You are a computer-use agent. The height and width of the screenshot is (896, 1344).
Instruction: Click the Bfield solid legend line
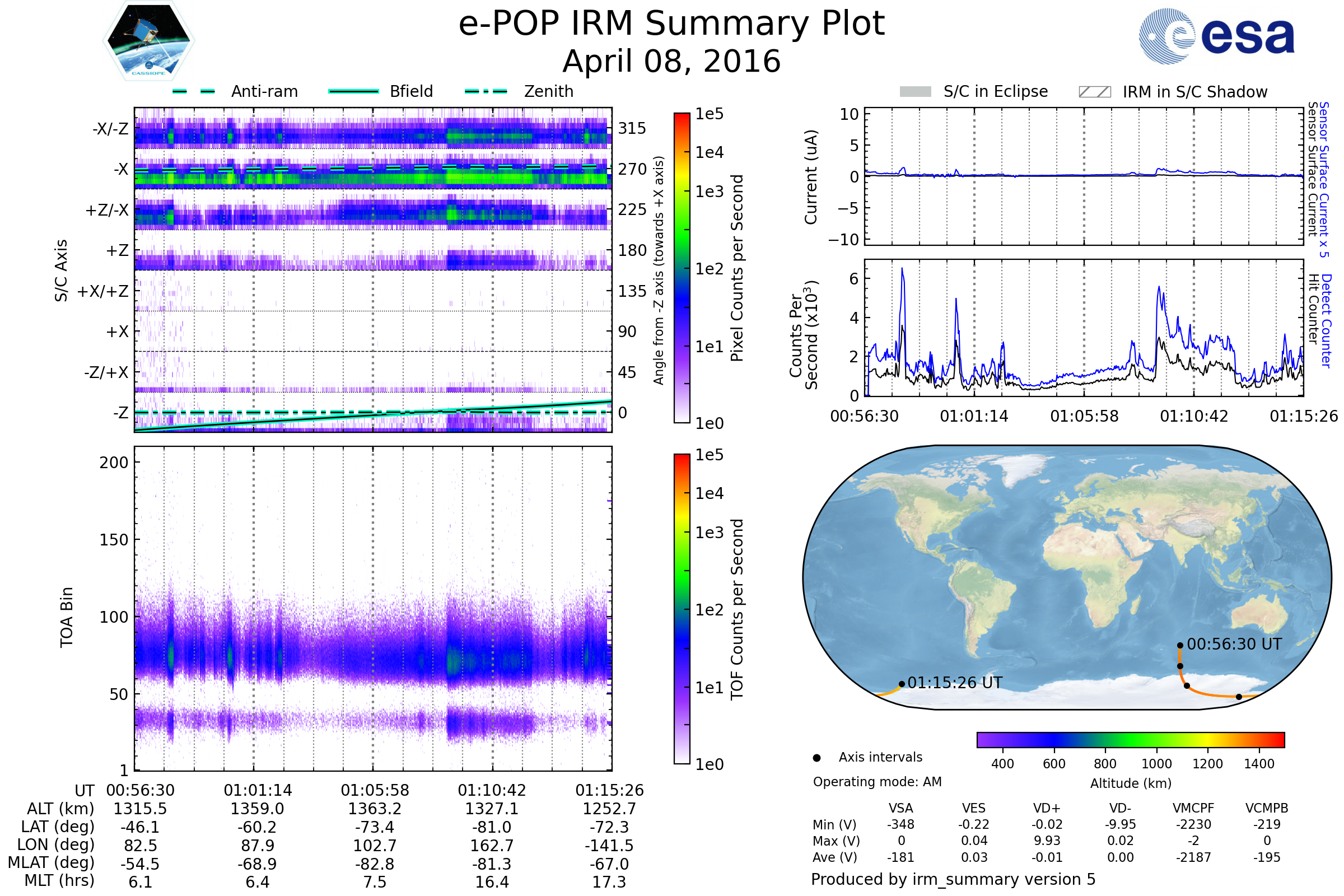click(353, 91)
